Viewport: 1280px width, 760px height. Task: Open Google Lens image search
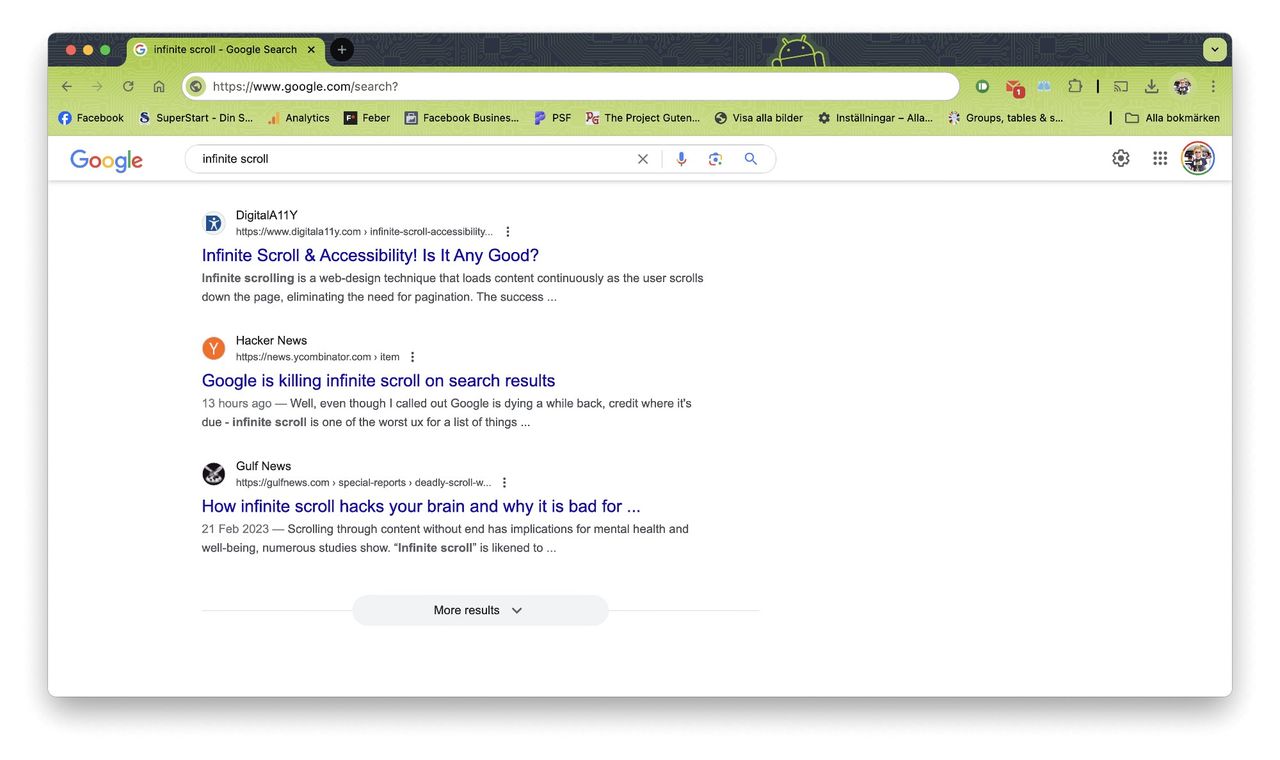click(x=716, y=158)
